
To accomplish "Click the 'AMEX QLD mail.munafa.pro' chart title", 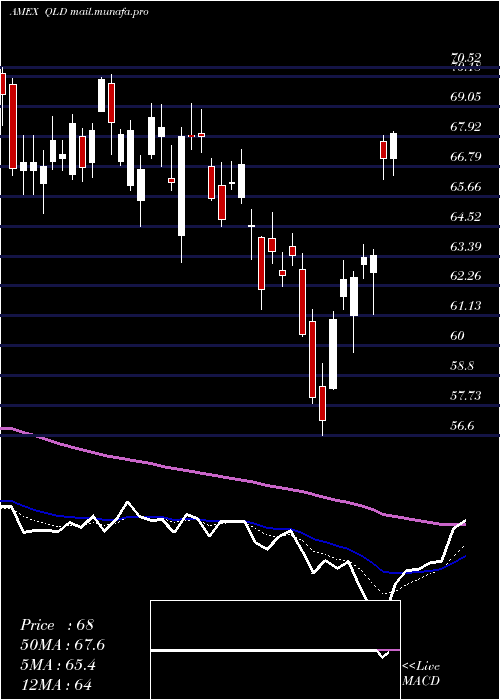I will [79, 12].
